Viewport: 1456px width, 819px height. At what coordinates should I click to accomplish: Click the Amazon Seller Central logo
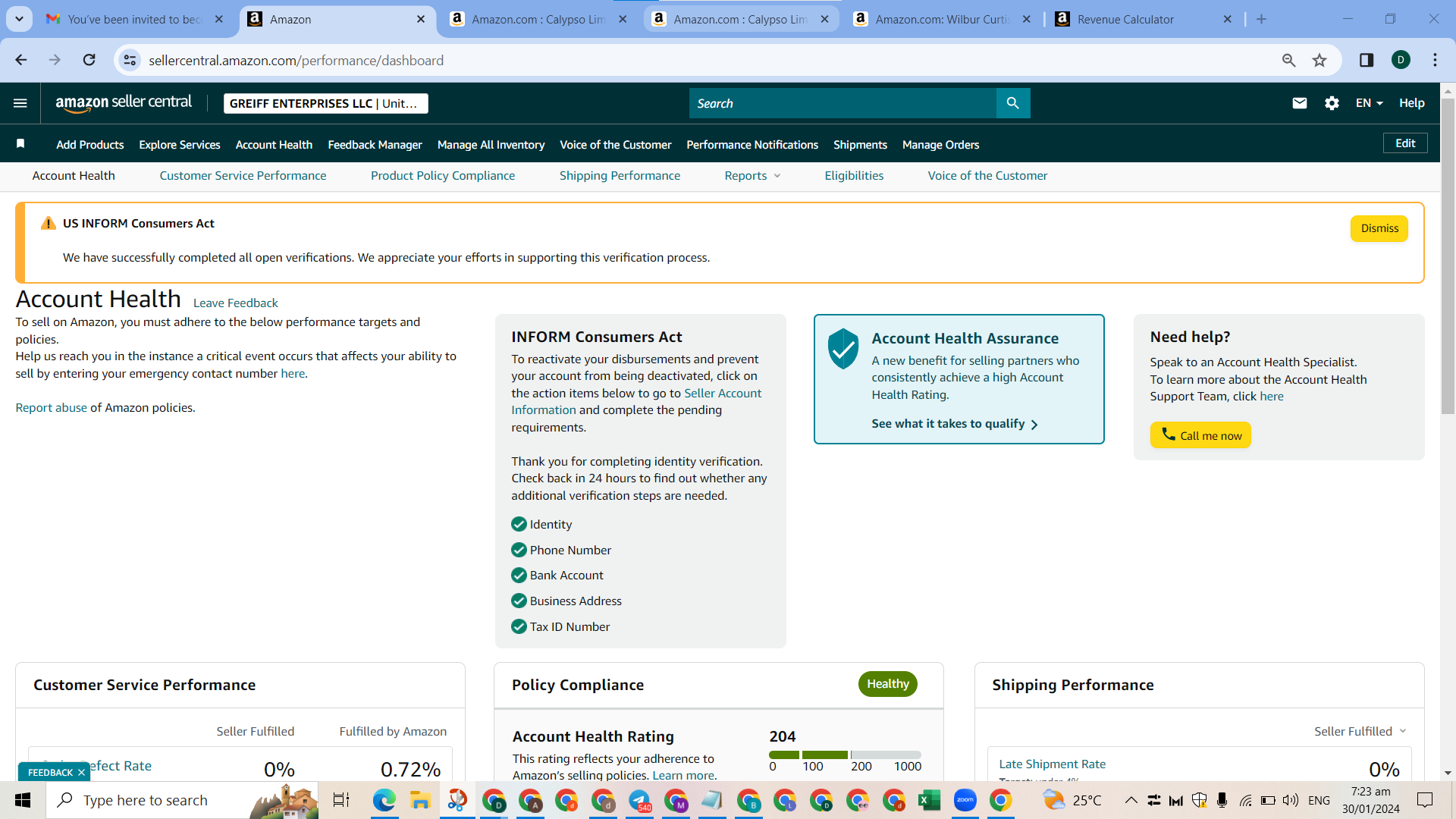point(124,103)
